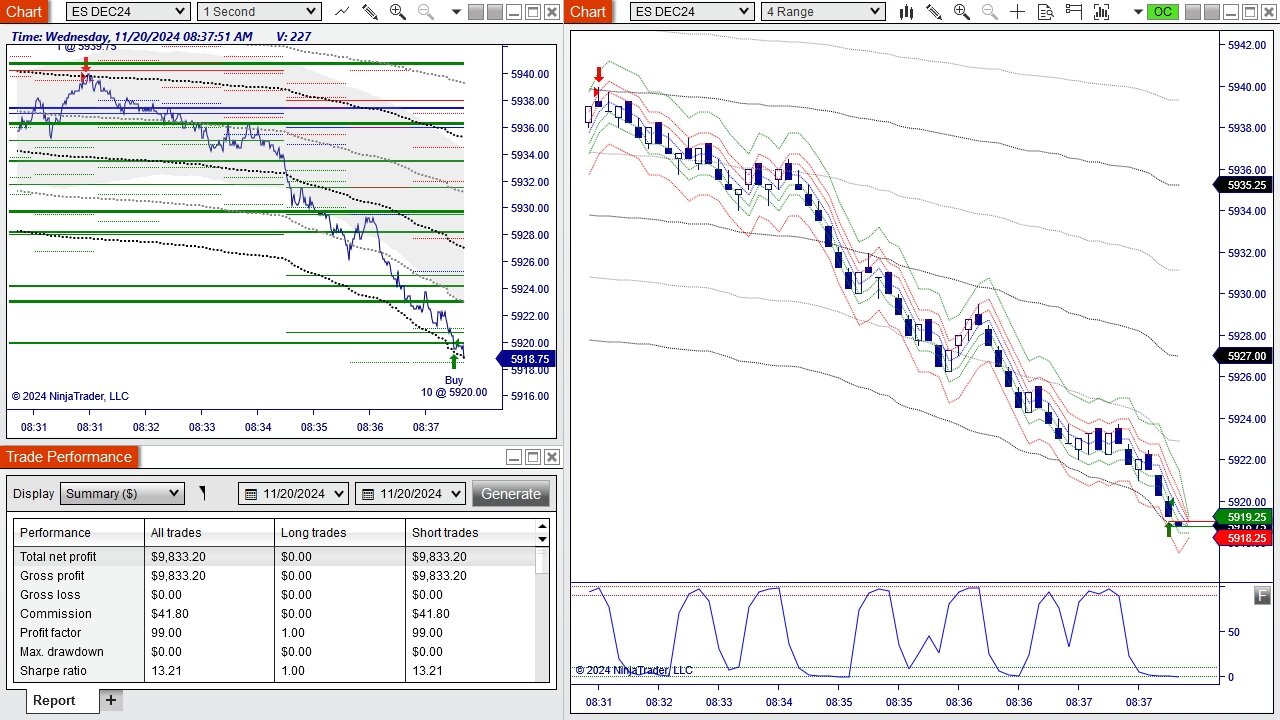Open the Chart Trader icon in the right chart
The width and height of the screenshot is (1280, 720).
pyautogui.click(x=1074, y=12)
